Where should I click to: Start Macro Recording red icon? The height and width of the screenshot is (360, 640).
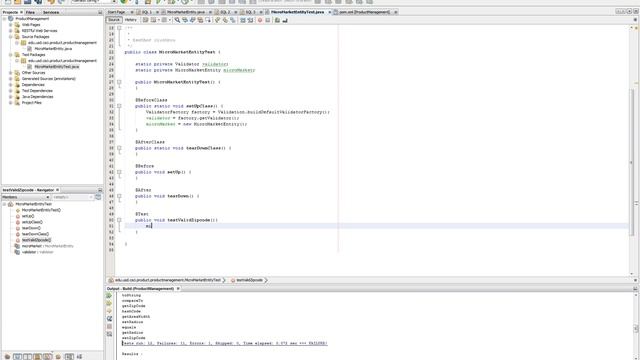pos(260,20)
